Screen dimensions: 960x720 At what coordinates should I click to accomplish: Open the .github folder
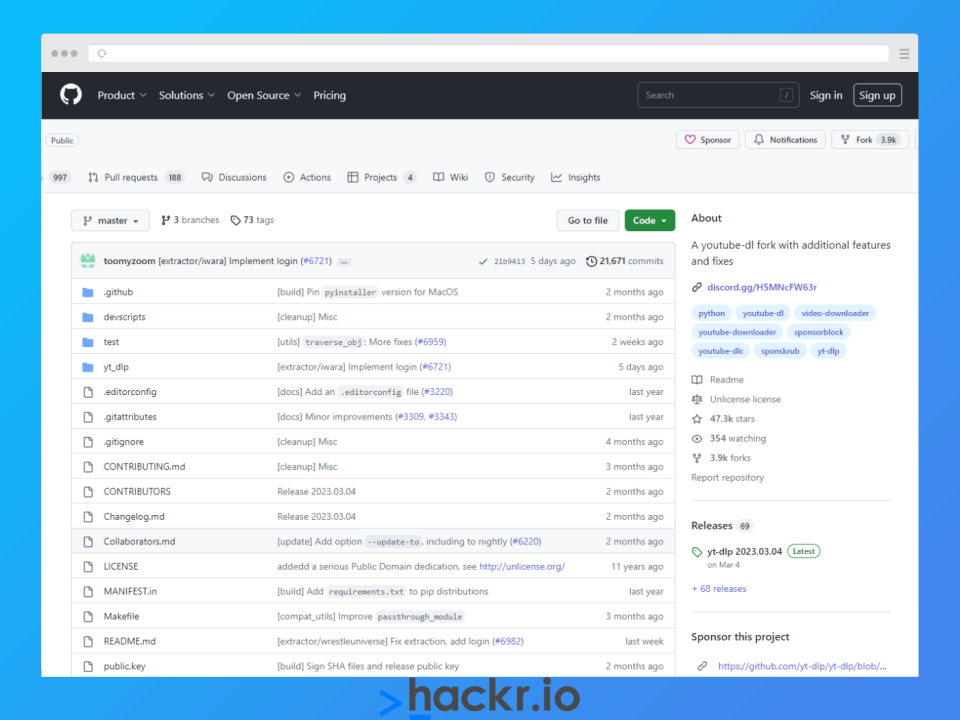click(118, 292)
